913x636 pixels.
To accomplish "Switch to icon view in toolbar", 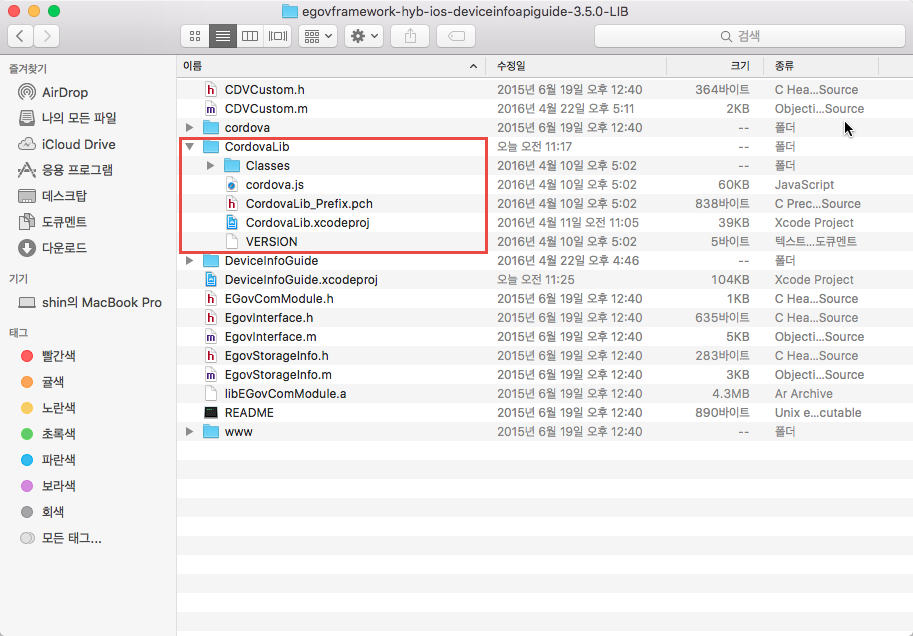I will pos(195,36).
